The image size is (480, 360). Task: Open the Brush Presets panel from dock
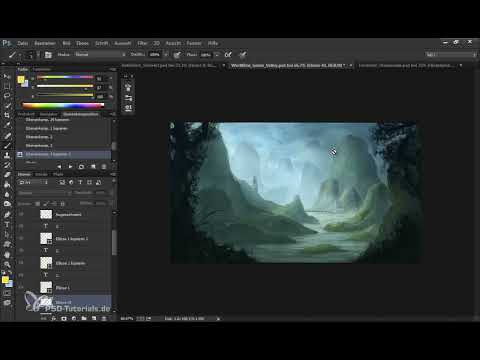point(128,98)
